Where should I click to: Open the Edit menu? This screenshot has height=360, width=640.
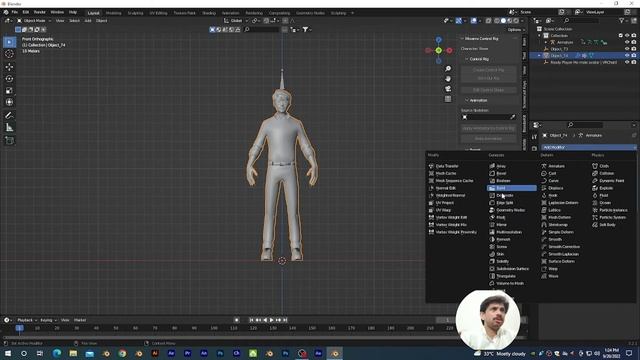[x=26, y=12]
